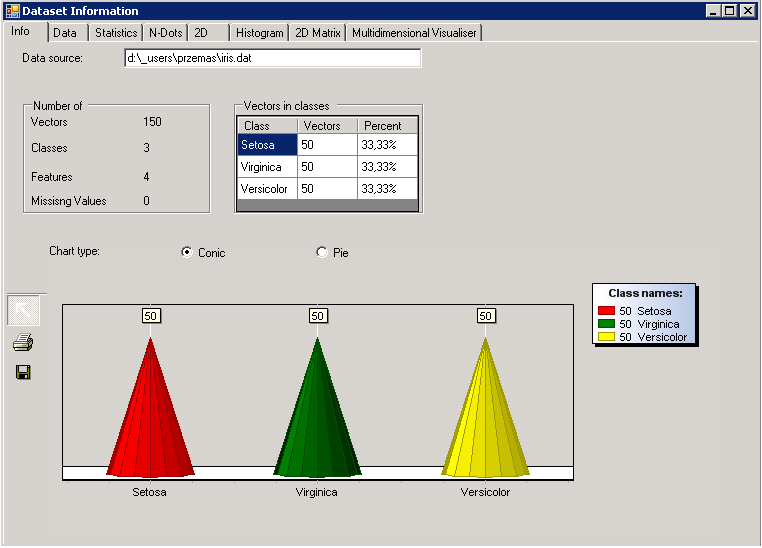
Task: Select the Virginica cell in the table
Action: [x=267, y=167]
